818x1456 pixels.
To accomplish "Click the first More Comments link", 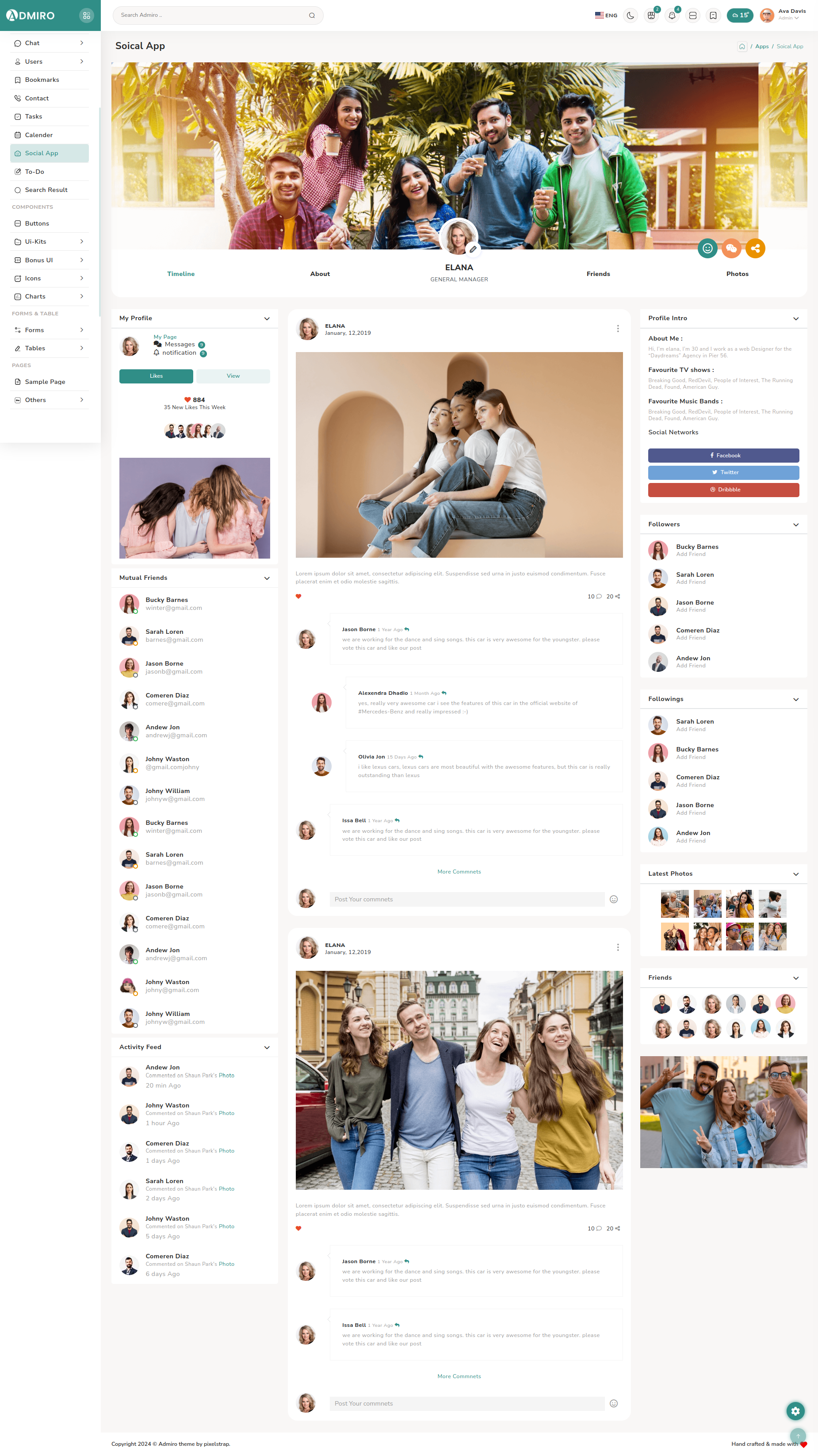I will [459, 872].
